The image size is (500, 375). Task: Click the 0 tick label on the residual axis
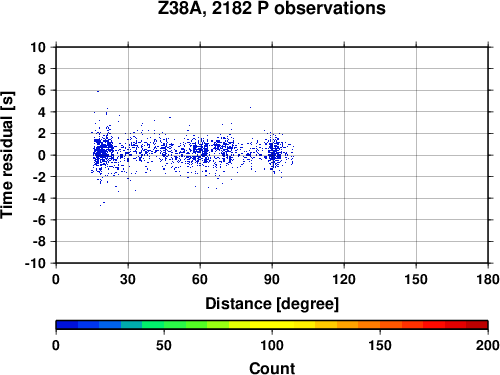(x=42, y=155)
